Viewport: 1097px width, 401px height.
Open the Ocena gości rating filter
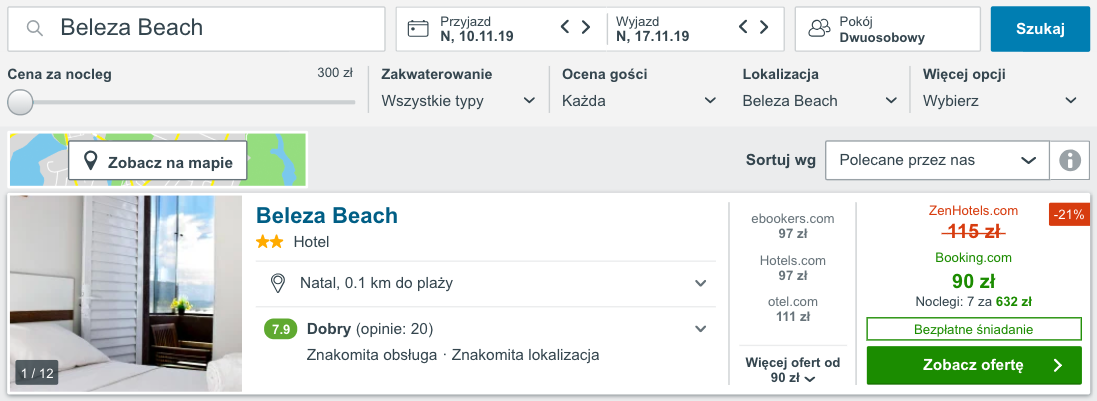(639, 101)
